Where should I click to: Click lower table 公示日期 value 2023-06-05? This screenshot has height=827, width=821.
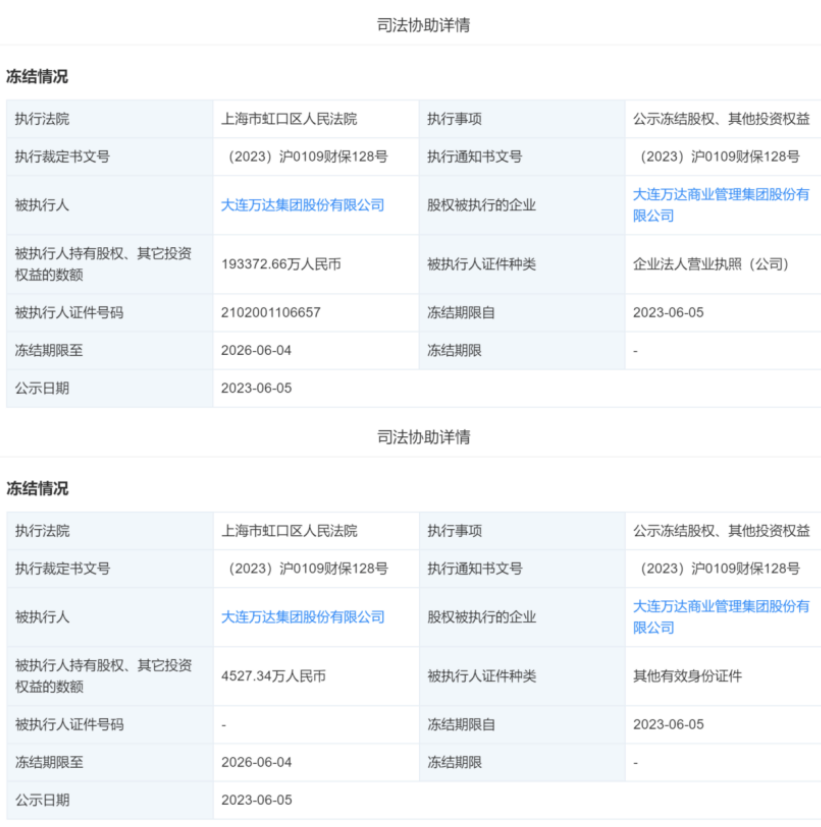[256, 801]
